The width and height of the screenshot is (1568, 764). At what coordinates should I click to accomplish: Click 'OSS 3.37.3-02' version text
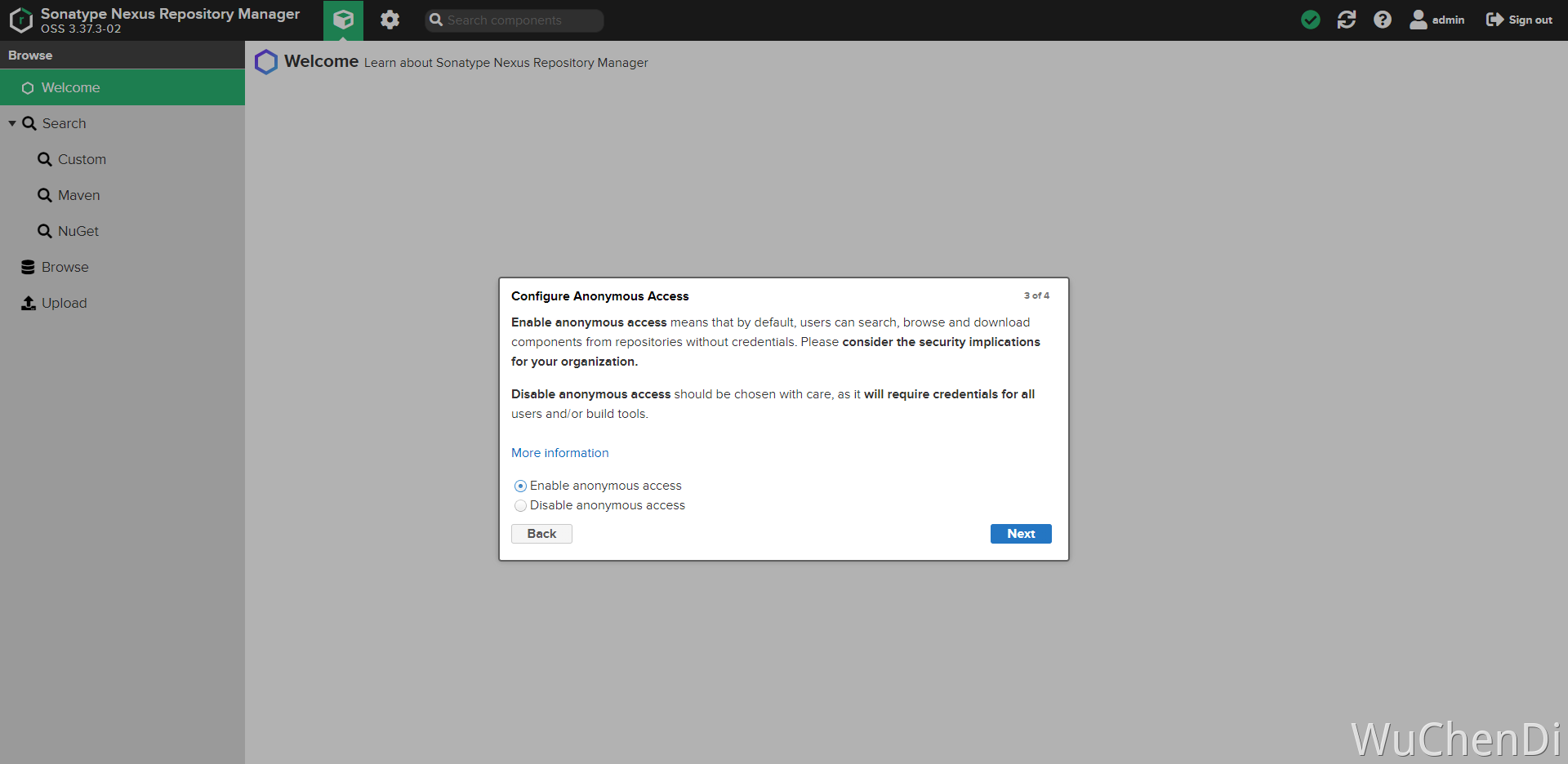point(81,29)
